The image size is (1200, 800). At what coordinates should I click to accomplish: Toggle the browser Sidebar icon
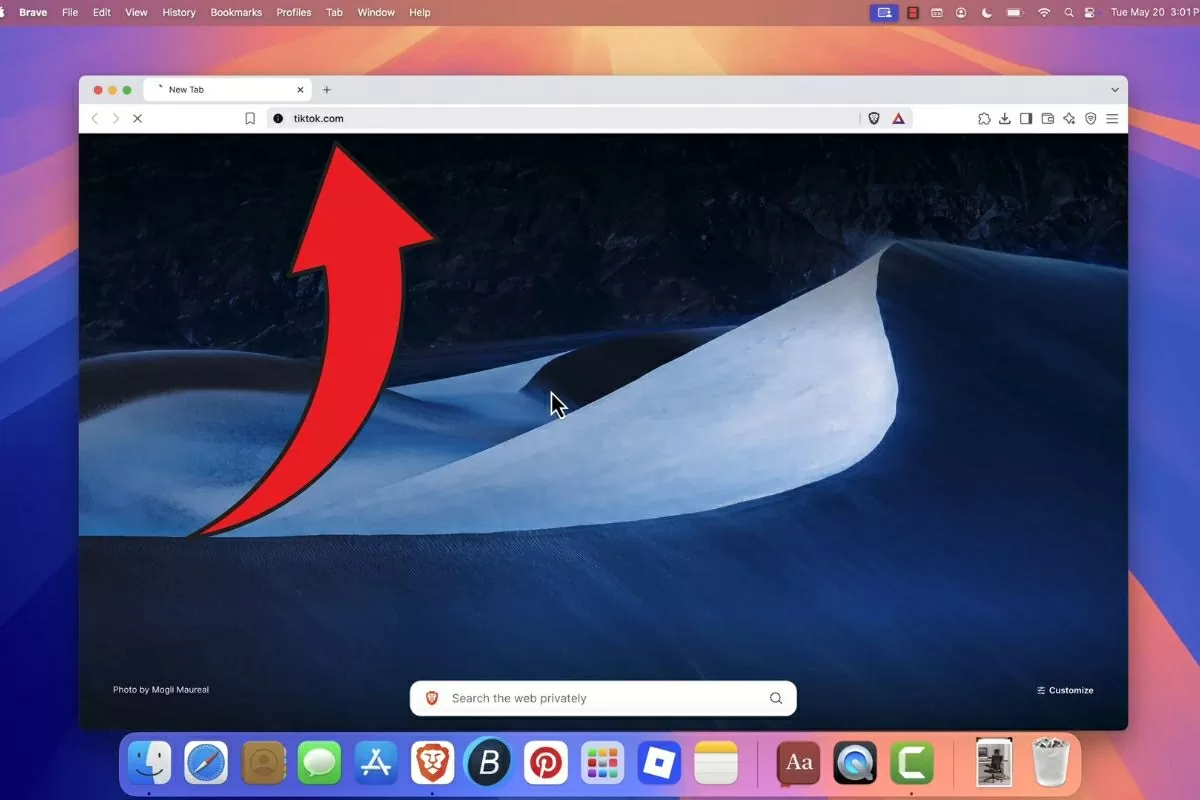[1026, 118]
